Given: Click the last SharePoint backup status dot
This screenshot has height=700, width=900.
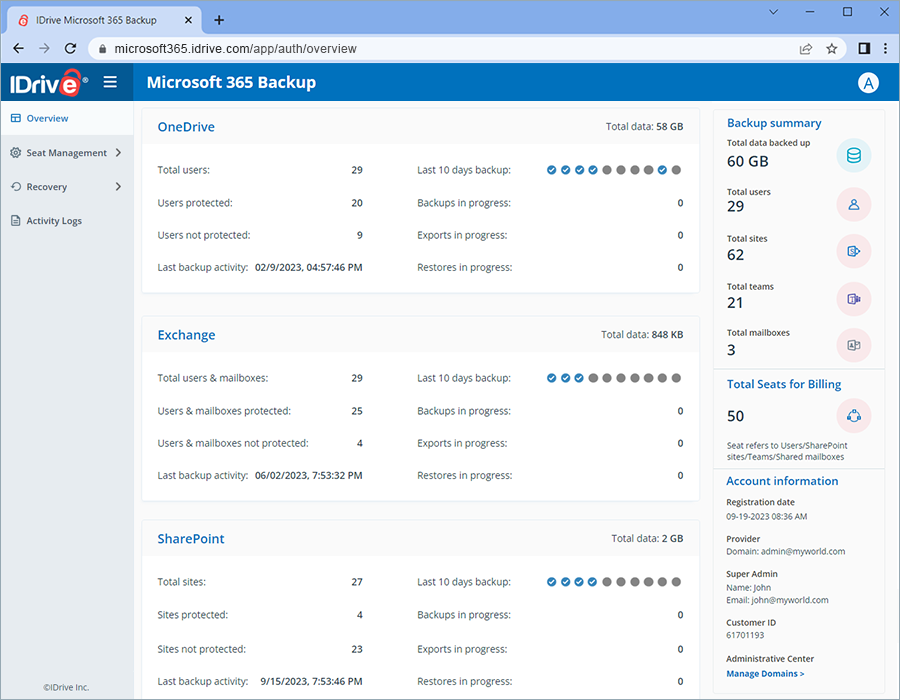Looking at the screenshot, I should (x=676, y=582).
